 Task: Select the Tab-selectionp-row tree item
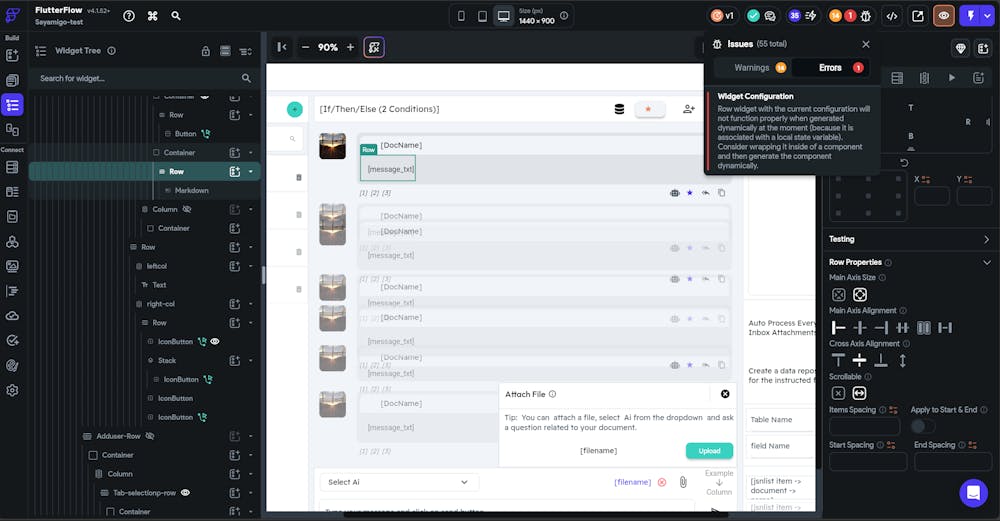click(145, 493)
